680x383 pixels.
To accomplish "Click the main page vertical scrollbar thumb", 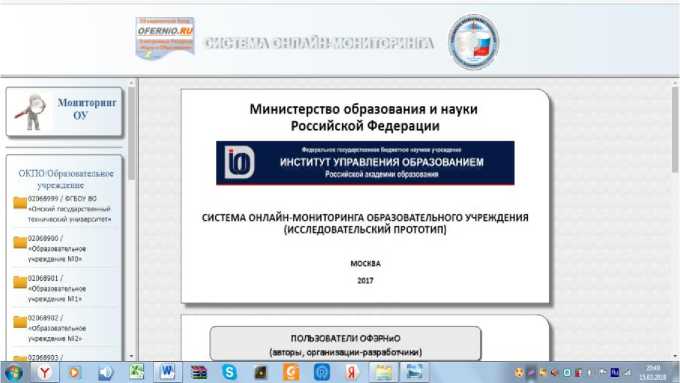I will [x=675, y=129].
